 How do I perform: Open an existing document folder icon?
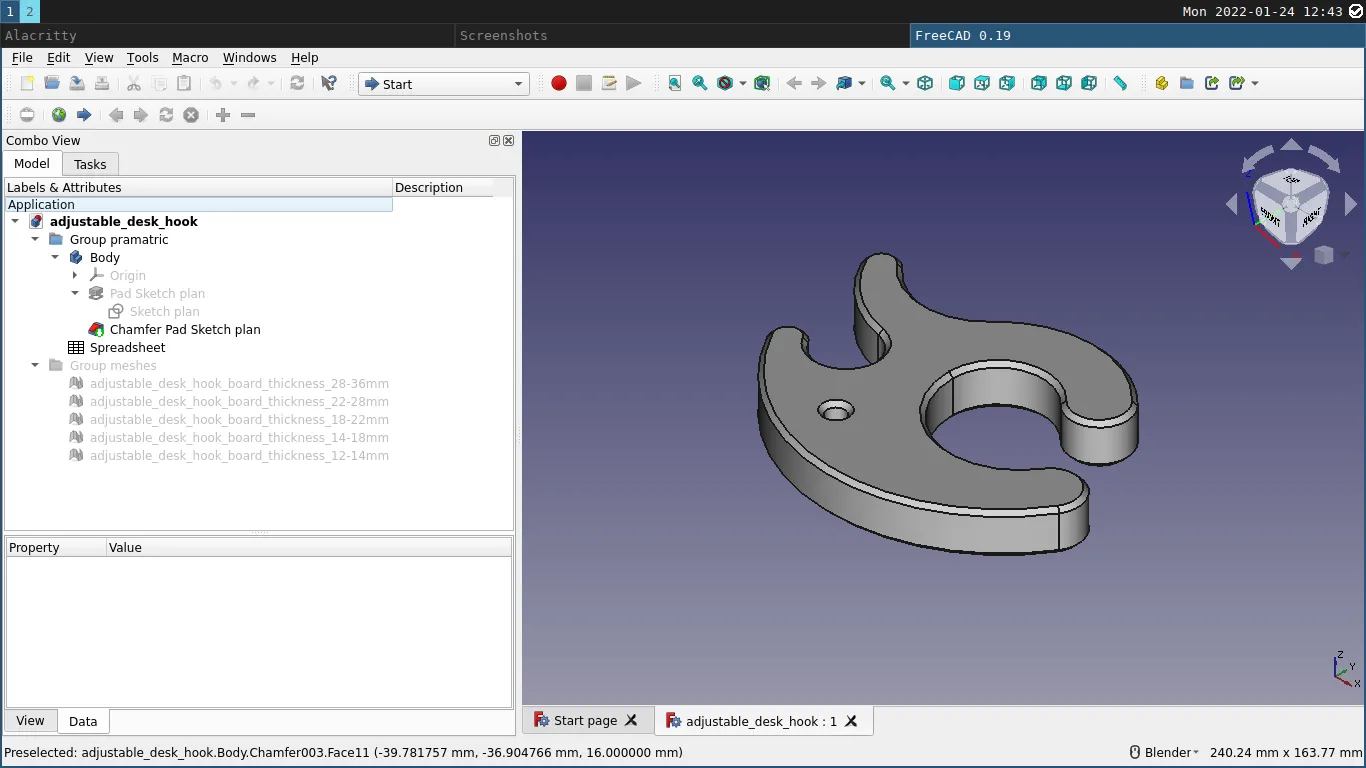52,84
